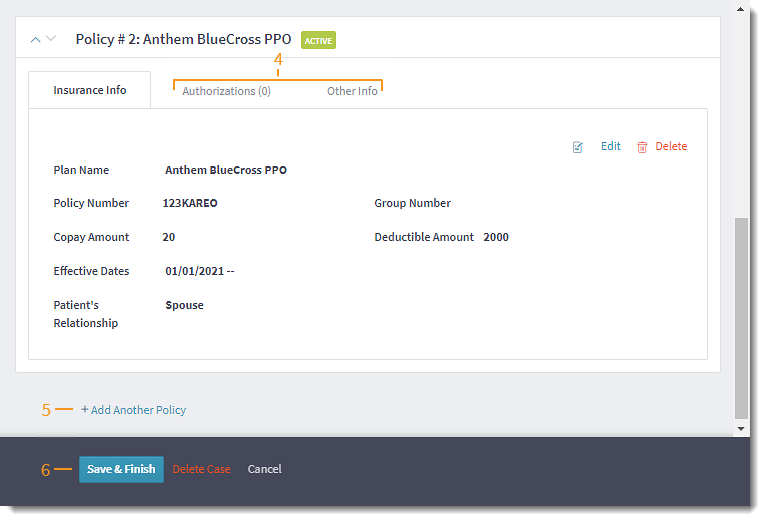Click the Policy Number label

click(x=91, y=203)
